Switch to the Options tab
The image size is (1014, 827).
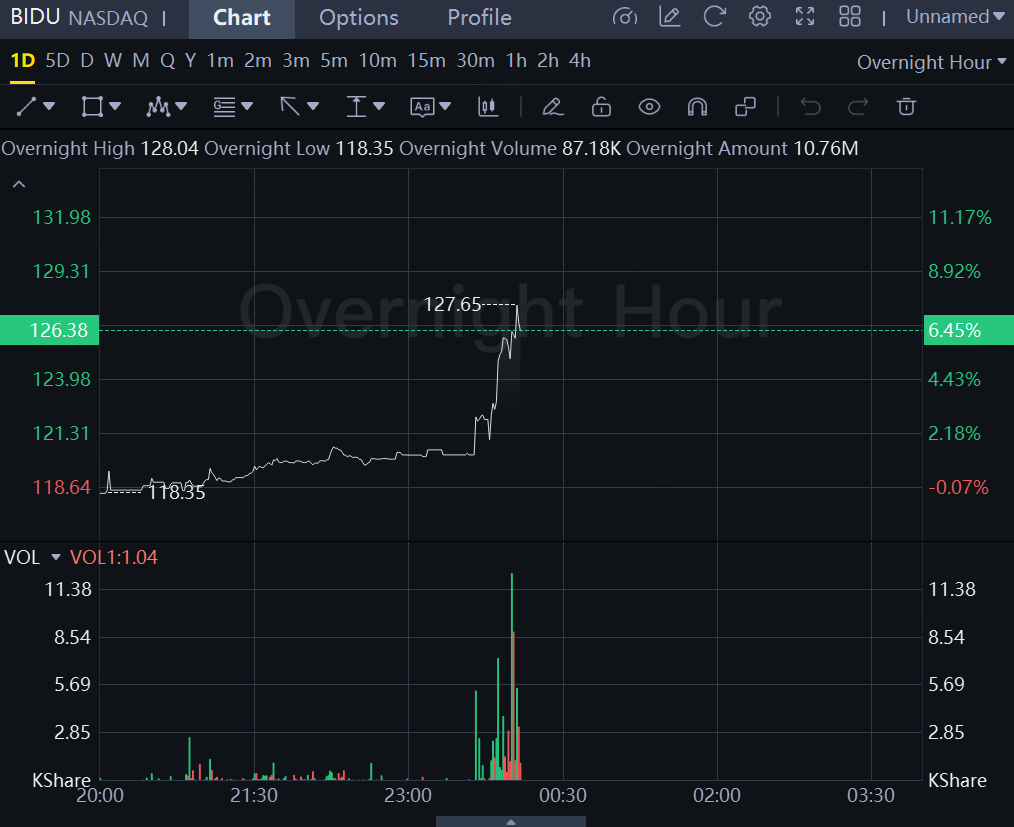359,18
